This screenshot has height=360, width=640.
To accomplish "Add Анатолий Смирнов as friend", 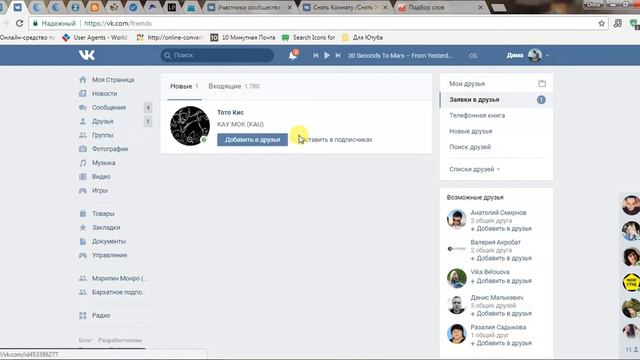I will 501,229.
